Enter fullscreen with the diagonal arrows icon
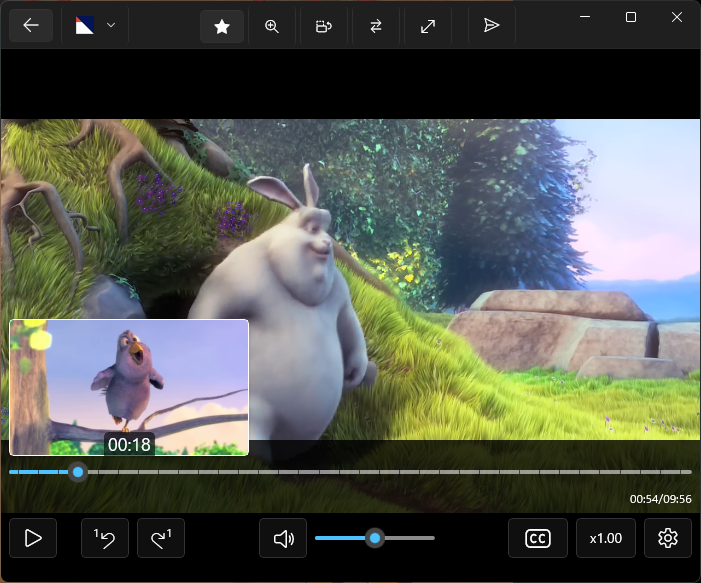The image size is (701, 583). [x=428, y=26]
